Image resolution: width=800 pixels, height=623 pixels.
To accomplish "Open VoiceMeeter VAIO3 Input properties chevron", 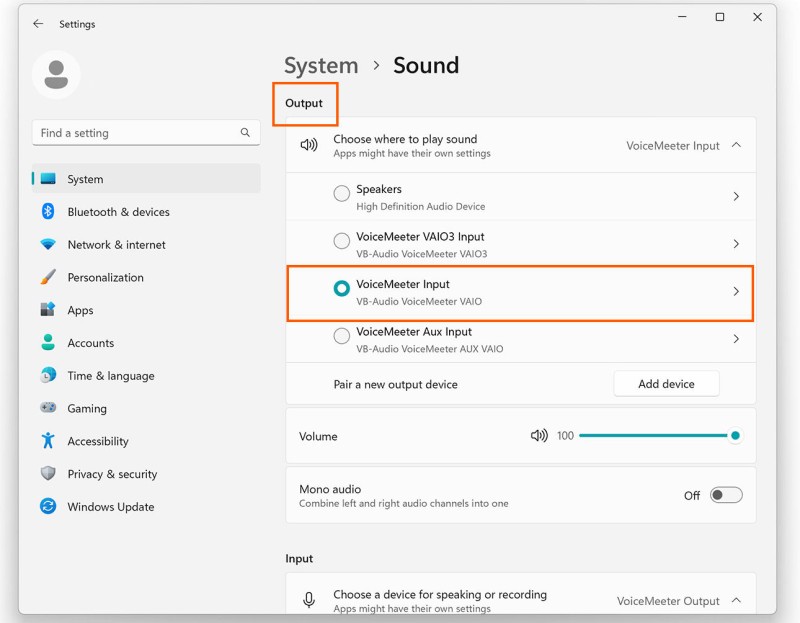I will pos(736,244).
